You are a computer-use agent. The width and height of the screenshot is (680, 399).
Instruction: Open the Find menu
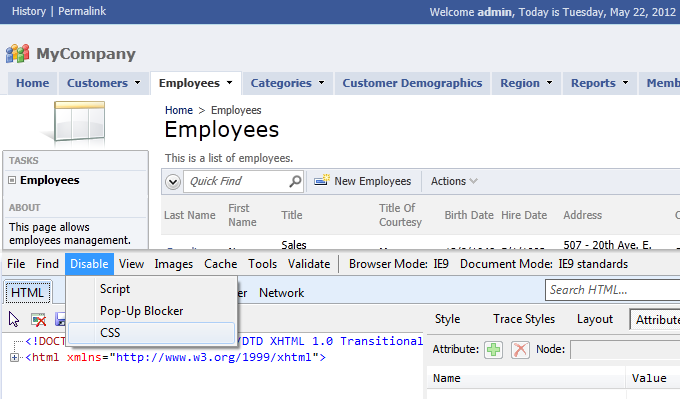click(47, 264)
